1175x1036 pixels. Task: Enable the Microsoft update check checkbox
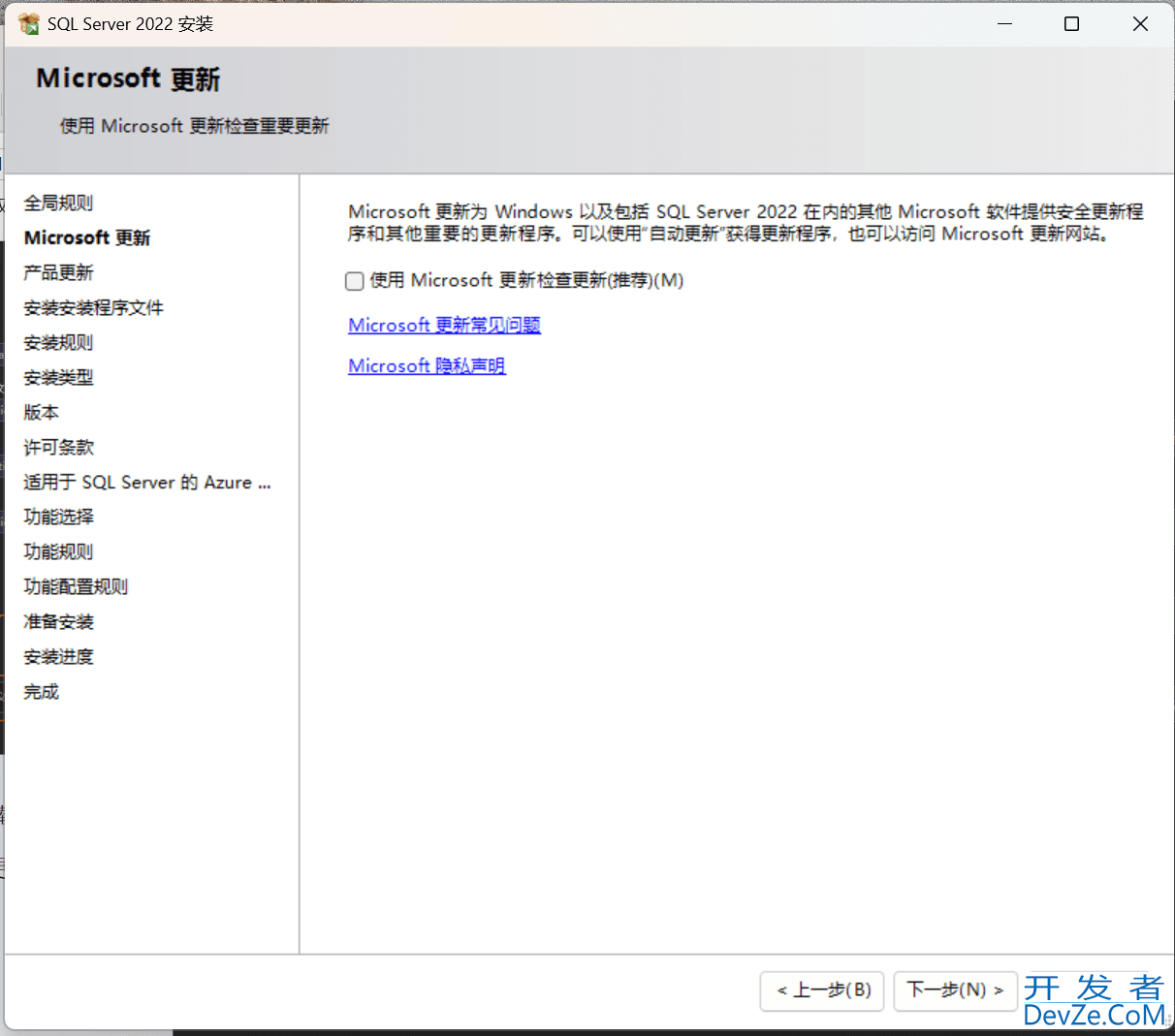(355, 281)
